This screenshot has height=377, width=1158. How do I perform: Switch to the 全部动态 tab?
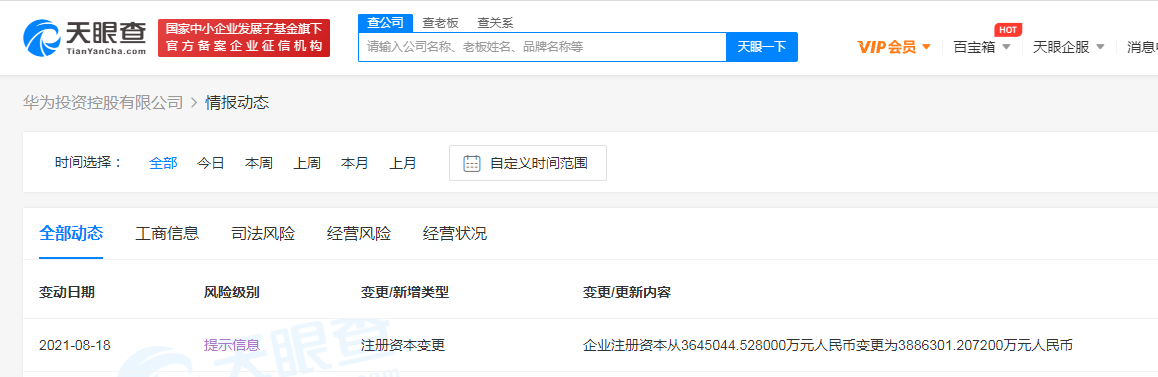pyautogui.click(x=71, y=234)
